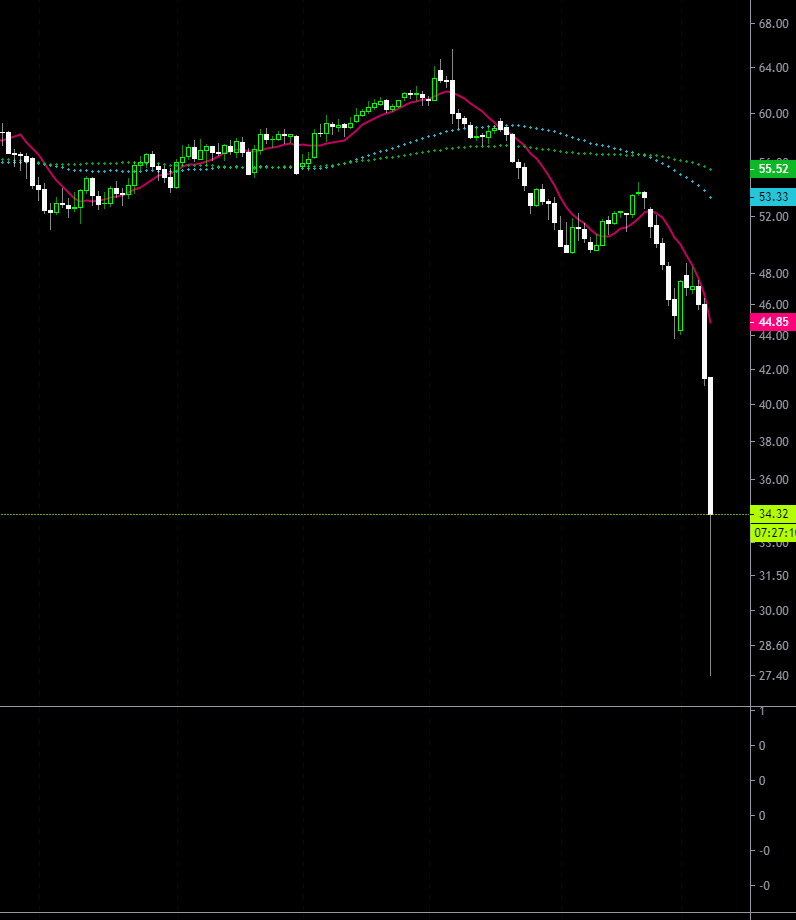Viewport: 796px width, 920px height.
Task: Click the 64.00 price axis label
Action: (x=773, y=68)
